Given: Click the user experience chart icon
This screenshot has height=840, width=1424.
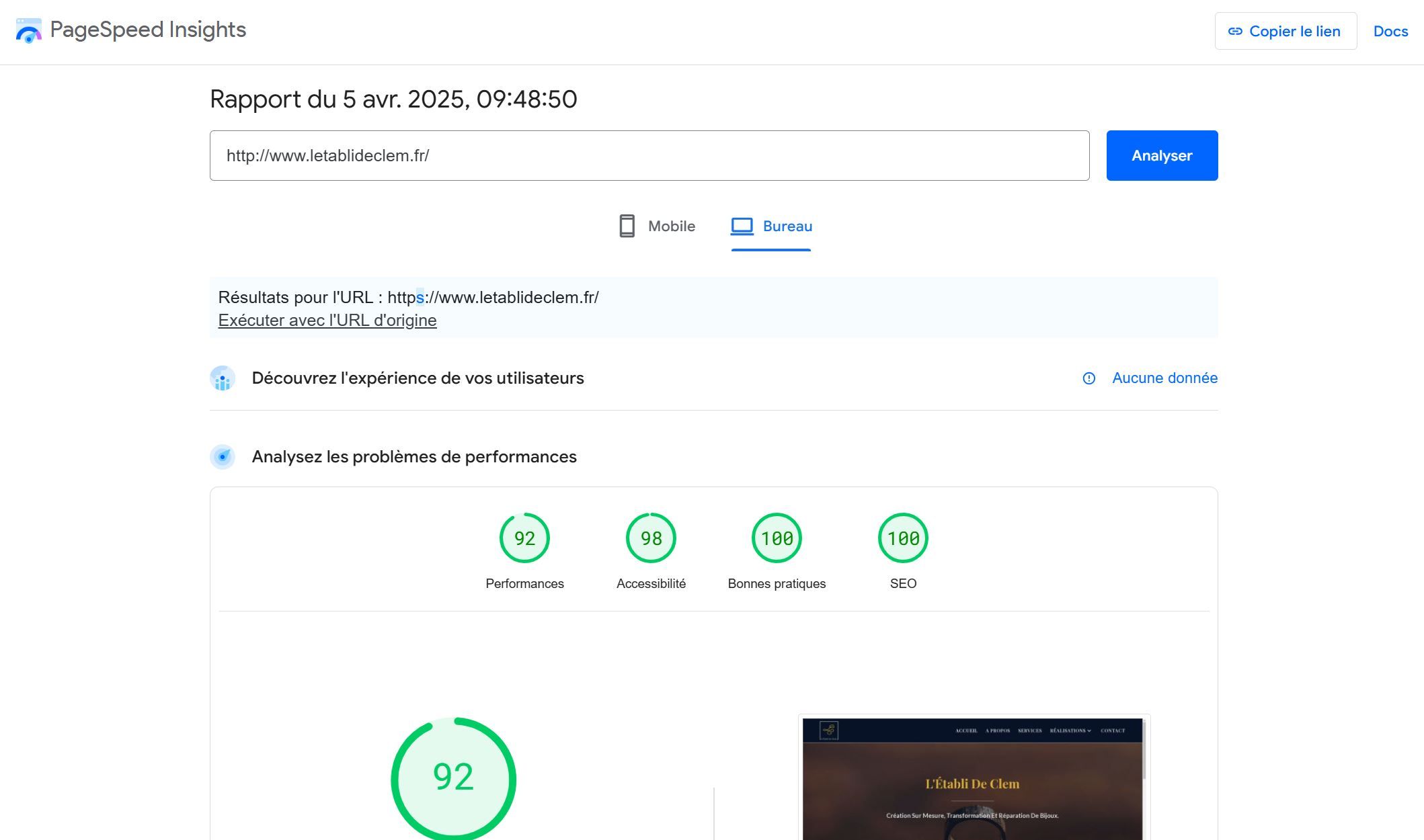Looking at the screenshot, I should pyautogui.click(x=223, y=378).
